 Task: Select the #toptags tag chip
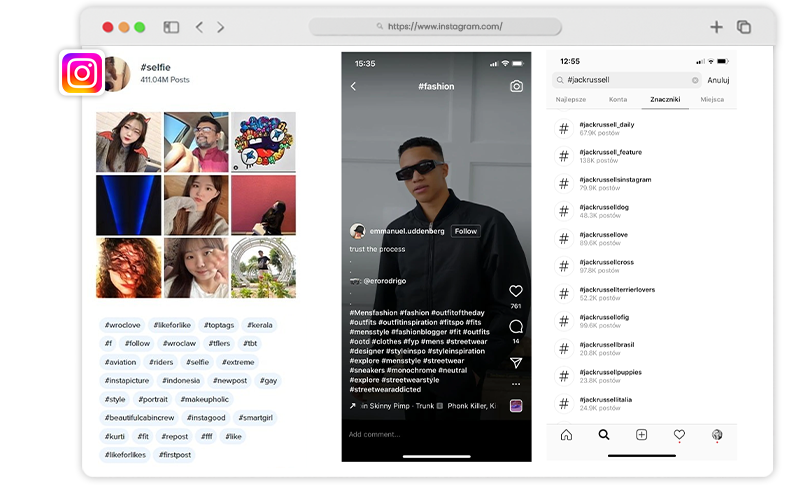point(219,325)
